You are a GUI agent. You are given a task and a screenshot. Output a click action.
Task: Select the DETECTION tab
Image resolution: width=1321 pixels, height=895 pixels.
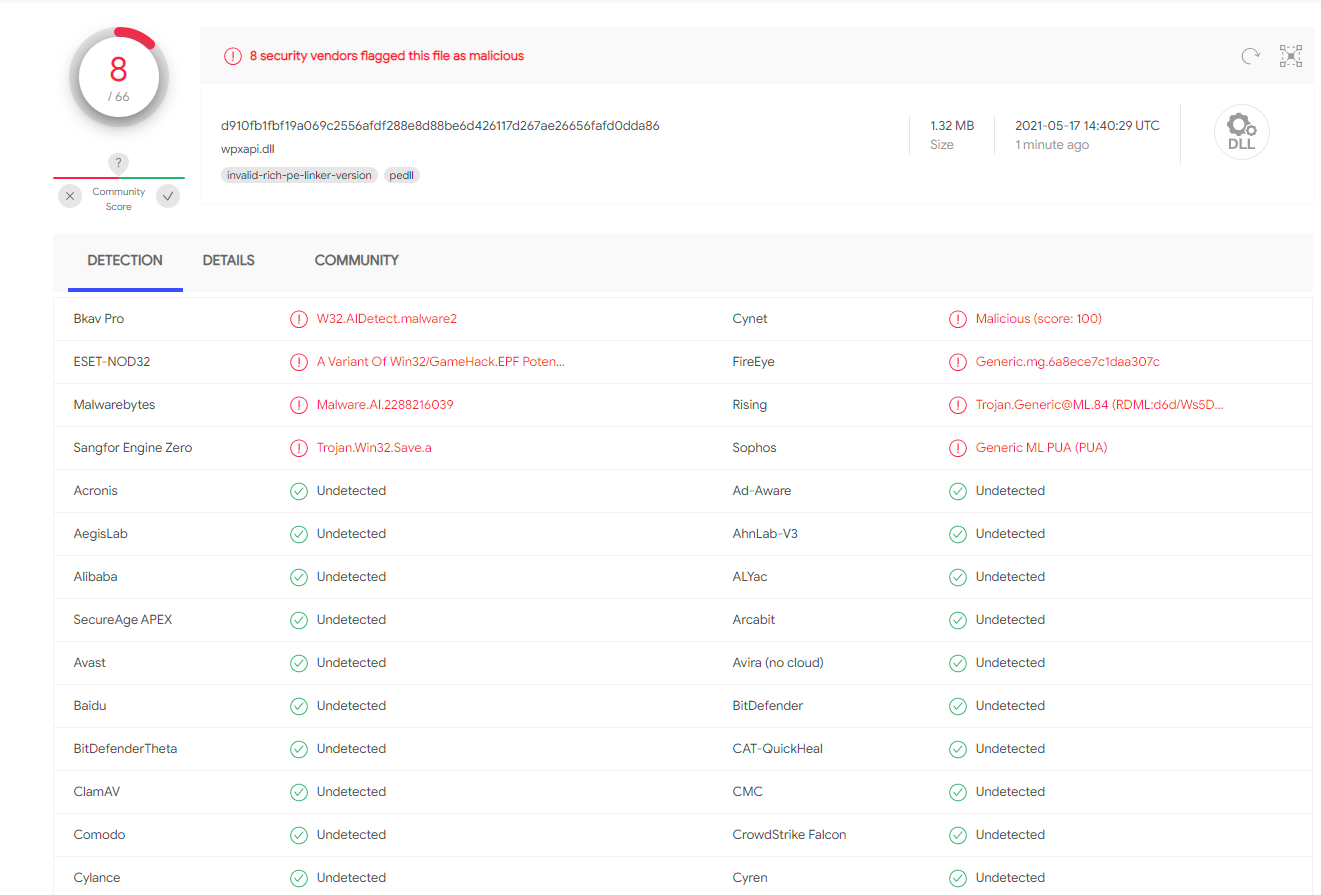[125, 260]
